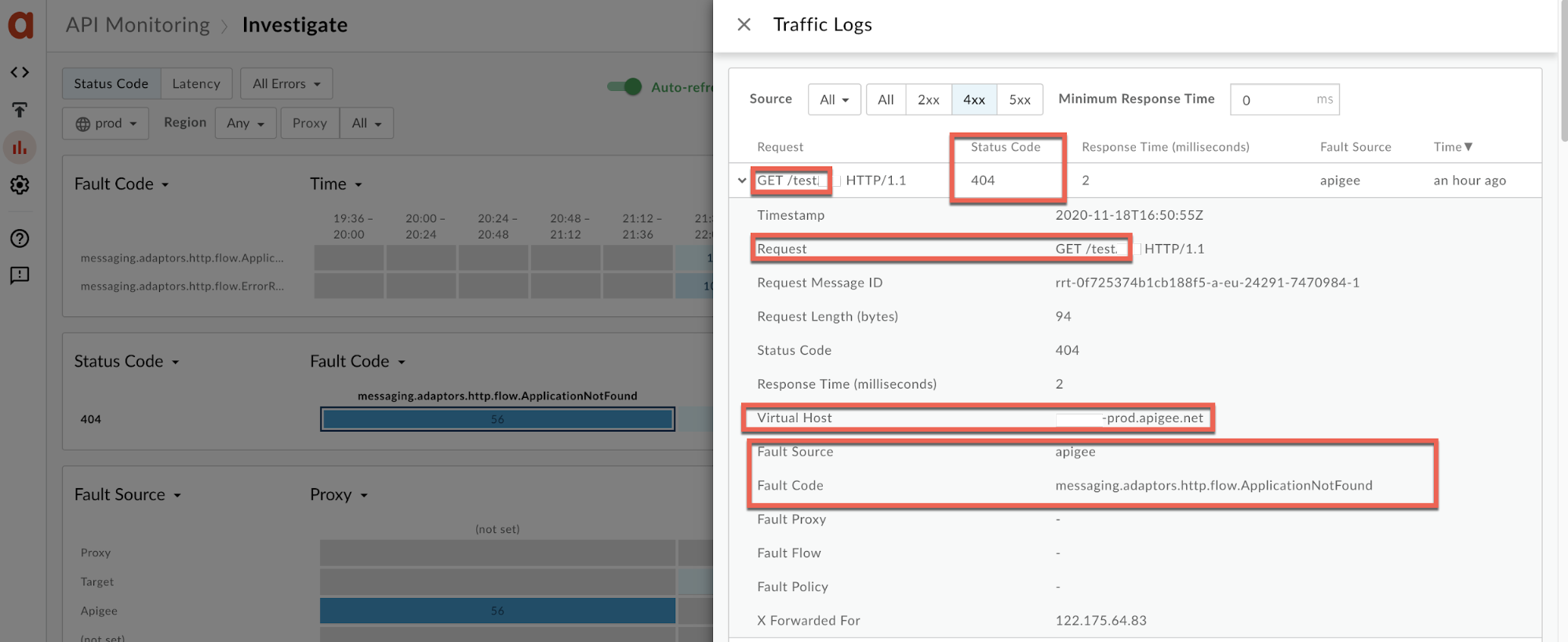This screenshot has width=1568, height=642.
Task: Filter traffic logs by 4xx
Action: [x=974, y=100]
